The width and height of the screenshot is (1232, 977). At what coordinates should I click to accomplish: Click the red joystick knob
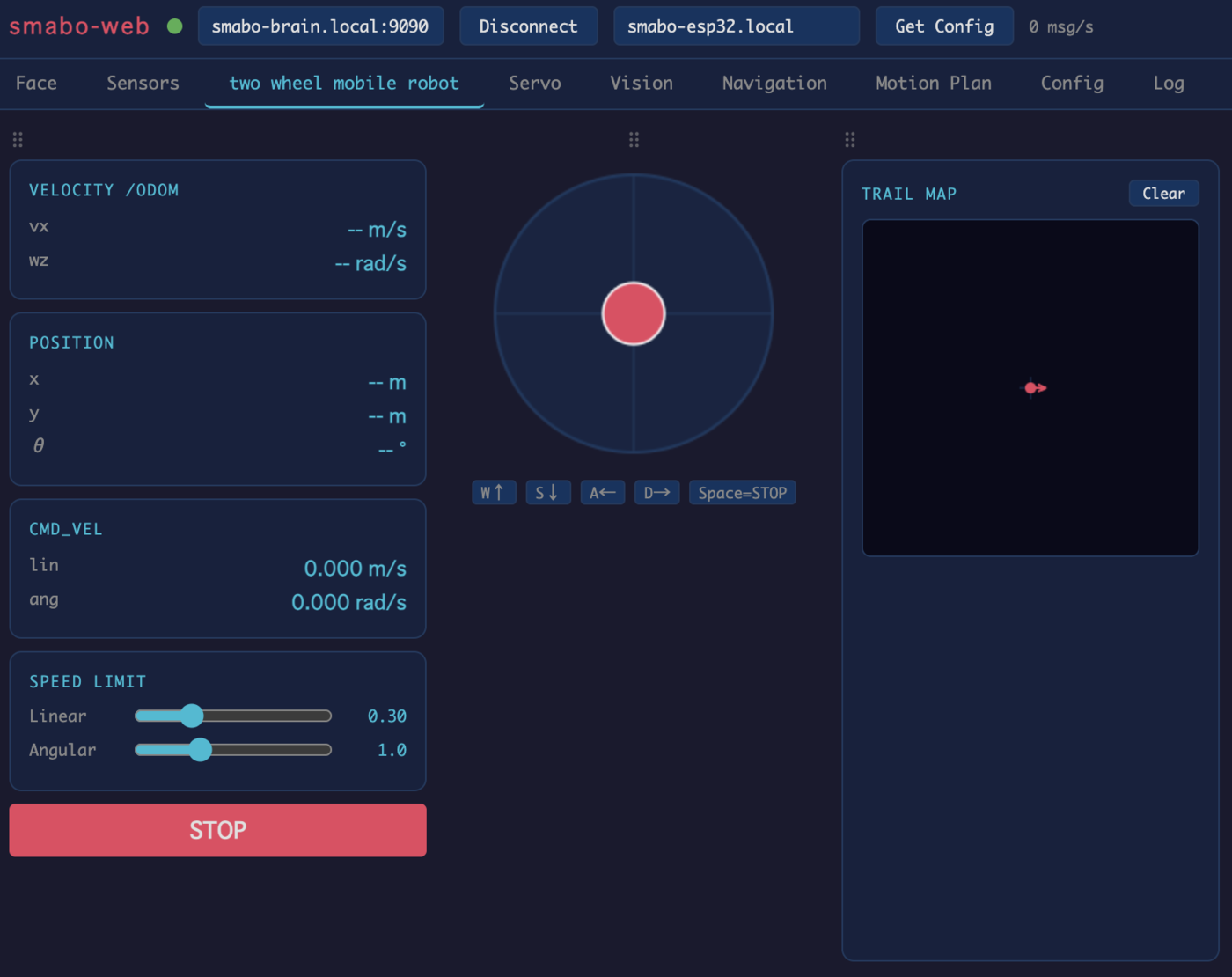click(634, 313)
